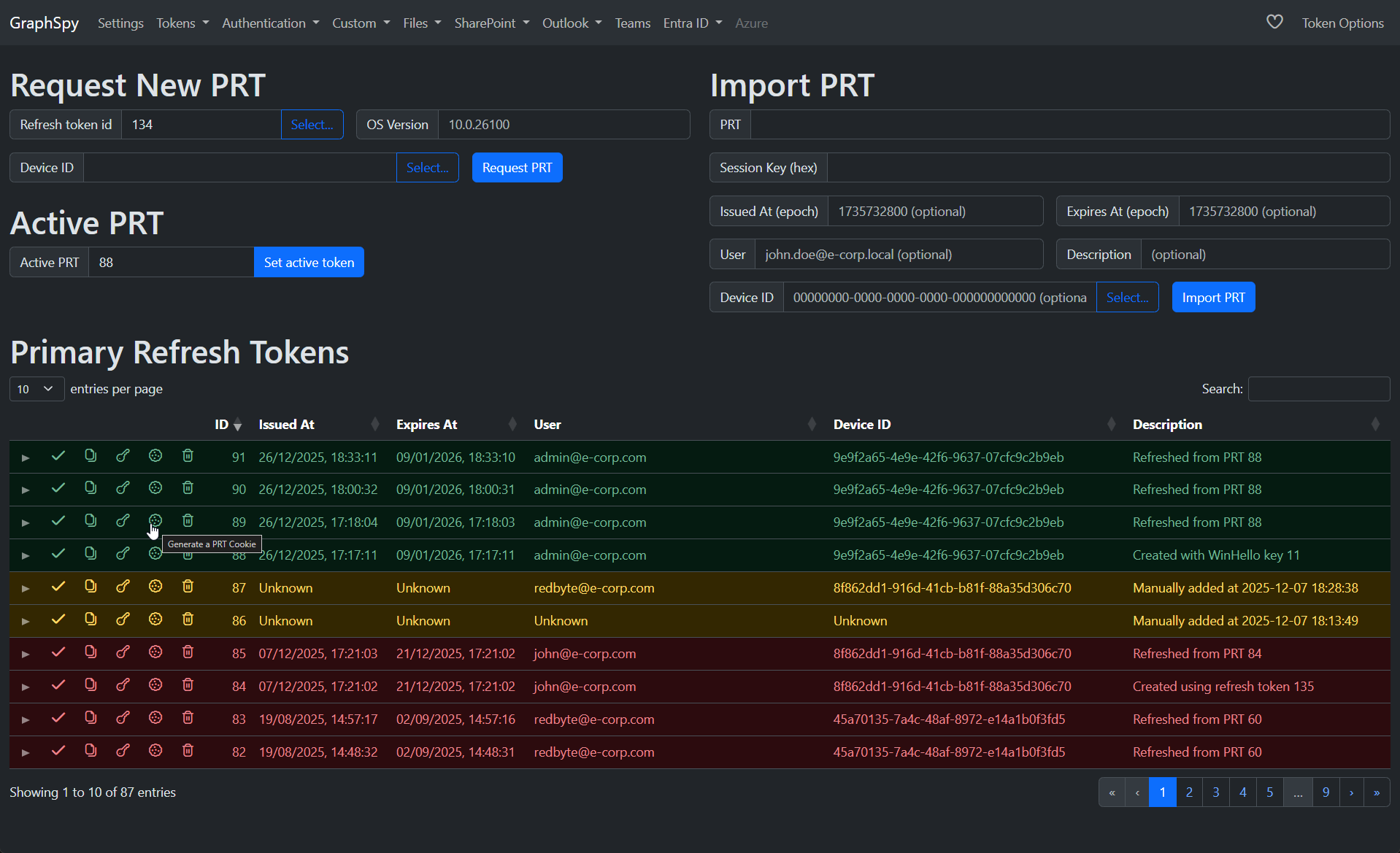Click the checkmark icon for PRT 87

pyautogui.click(x=58, y=587)
